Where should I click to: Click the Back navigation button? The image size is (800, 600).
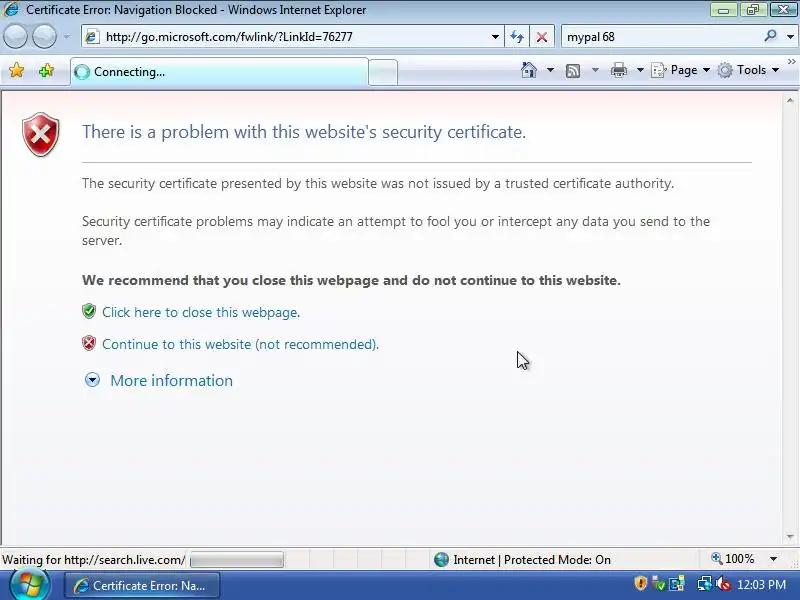click(x=15, y=37)
